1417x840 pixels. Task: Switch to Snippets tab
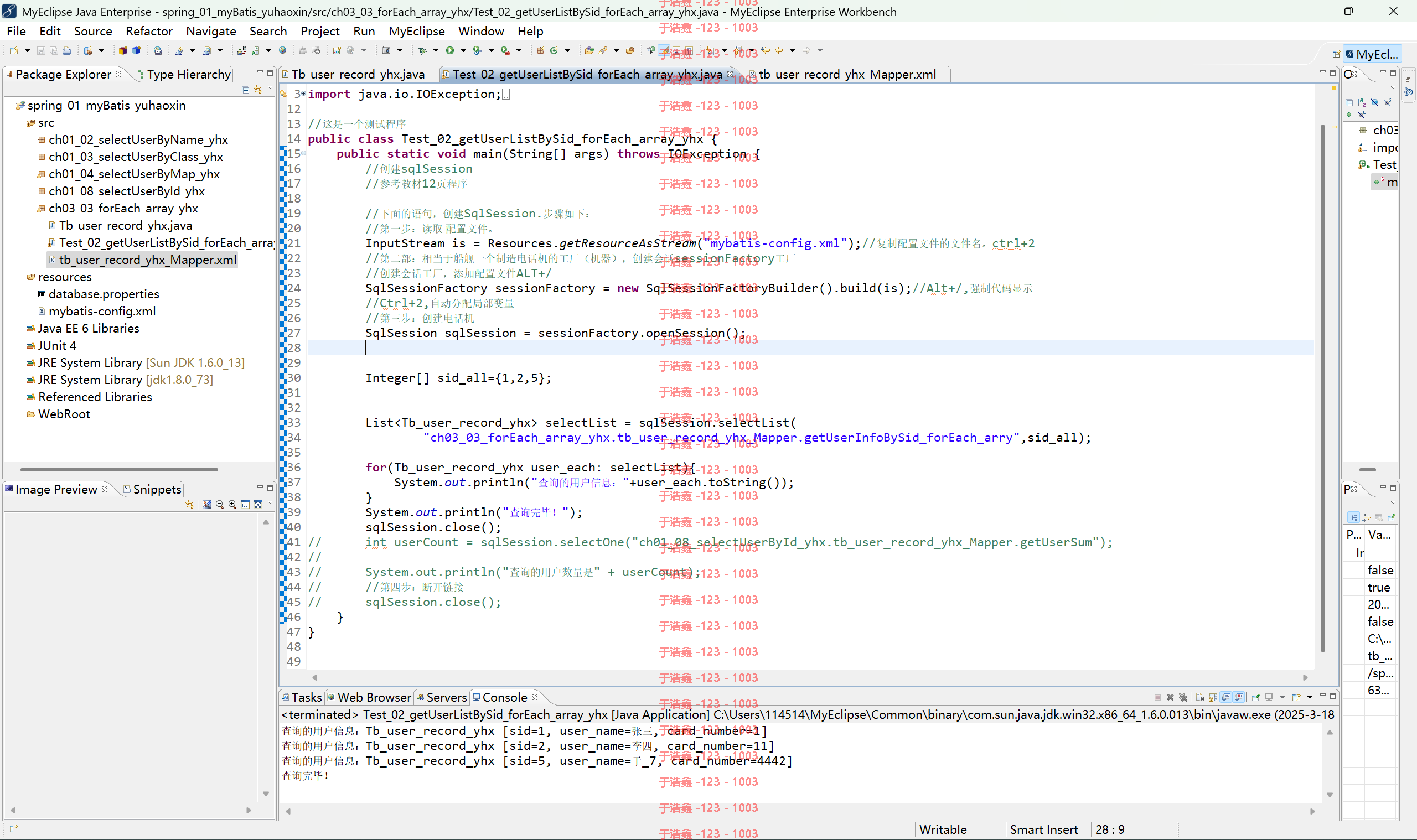[x=152, y=489]
